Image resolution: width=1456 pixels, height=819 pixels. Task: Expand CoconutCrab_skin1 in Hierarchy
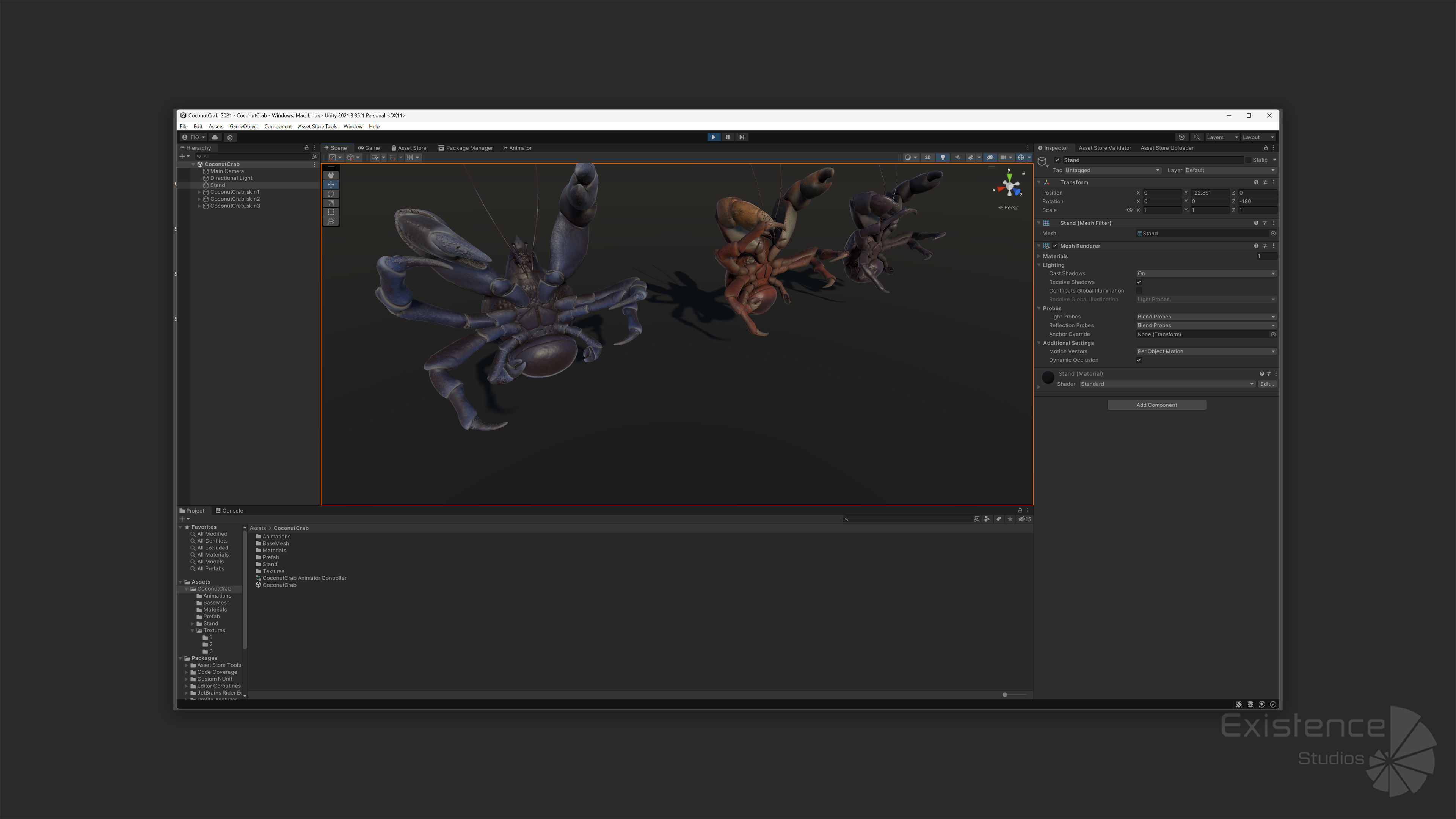[199, 192]
